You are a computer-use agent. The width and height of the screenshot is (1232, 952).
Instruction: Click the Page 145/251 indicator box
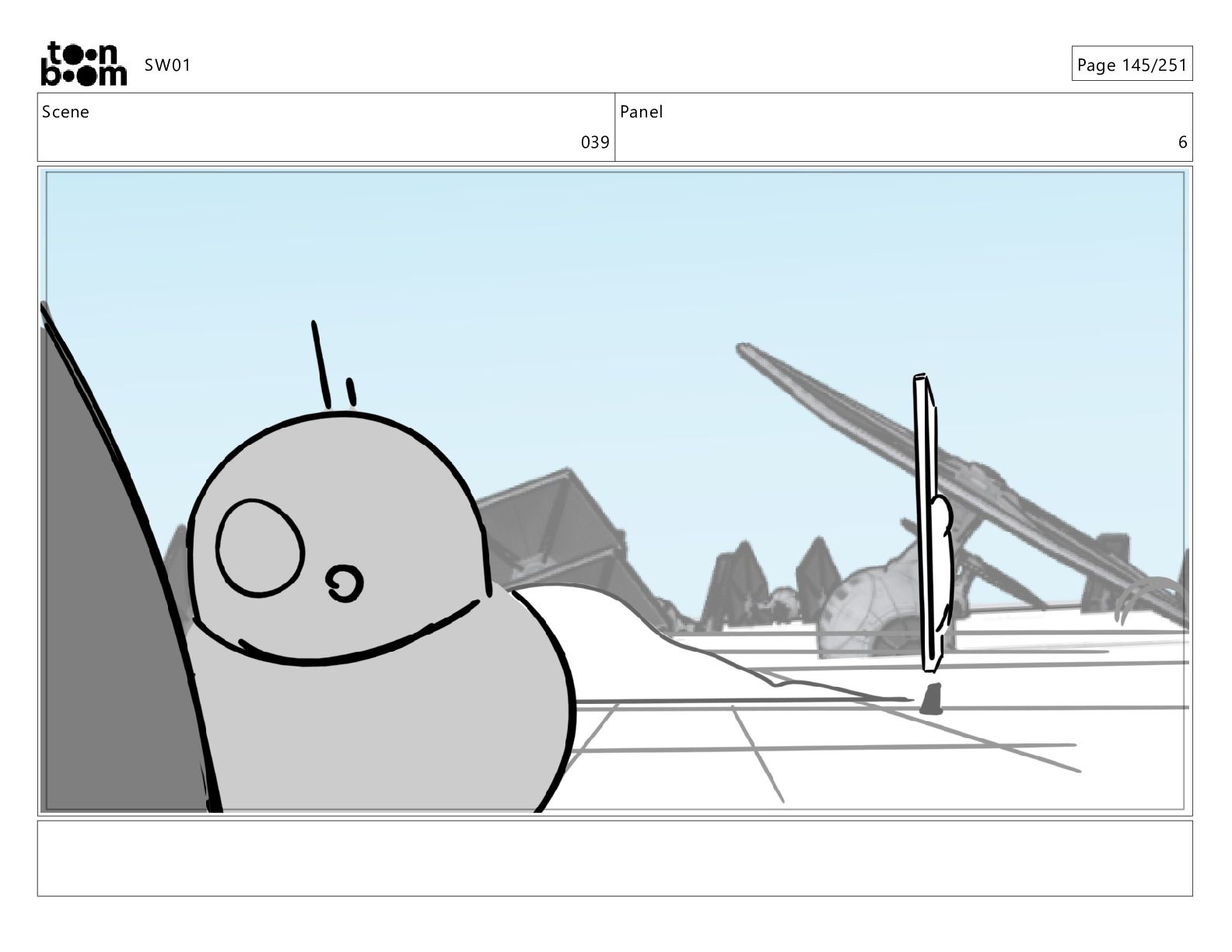1132,64
